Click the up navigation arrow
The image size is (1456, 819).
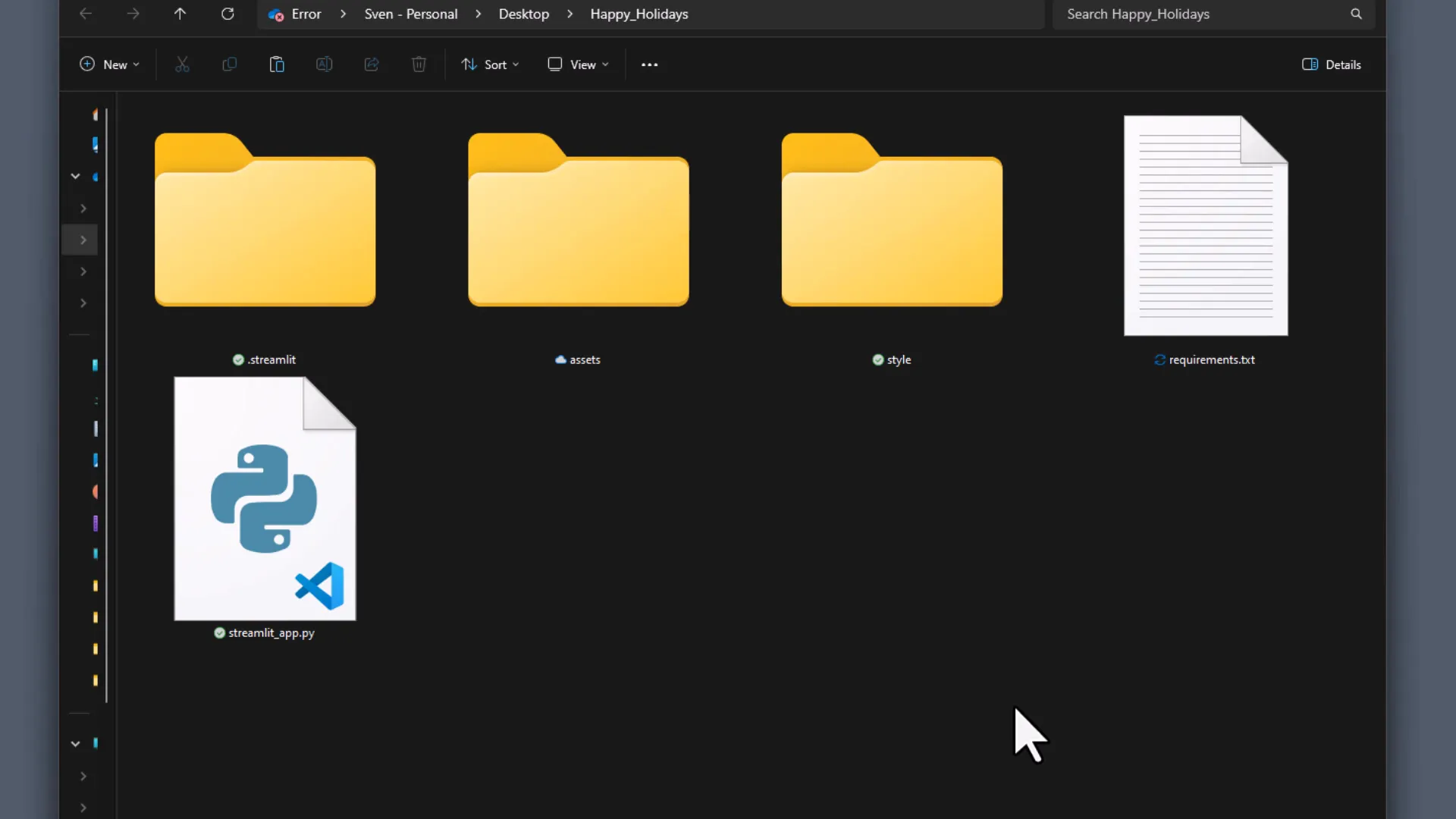(x=180, y=14)
